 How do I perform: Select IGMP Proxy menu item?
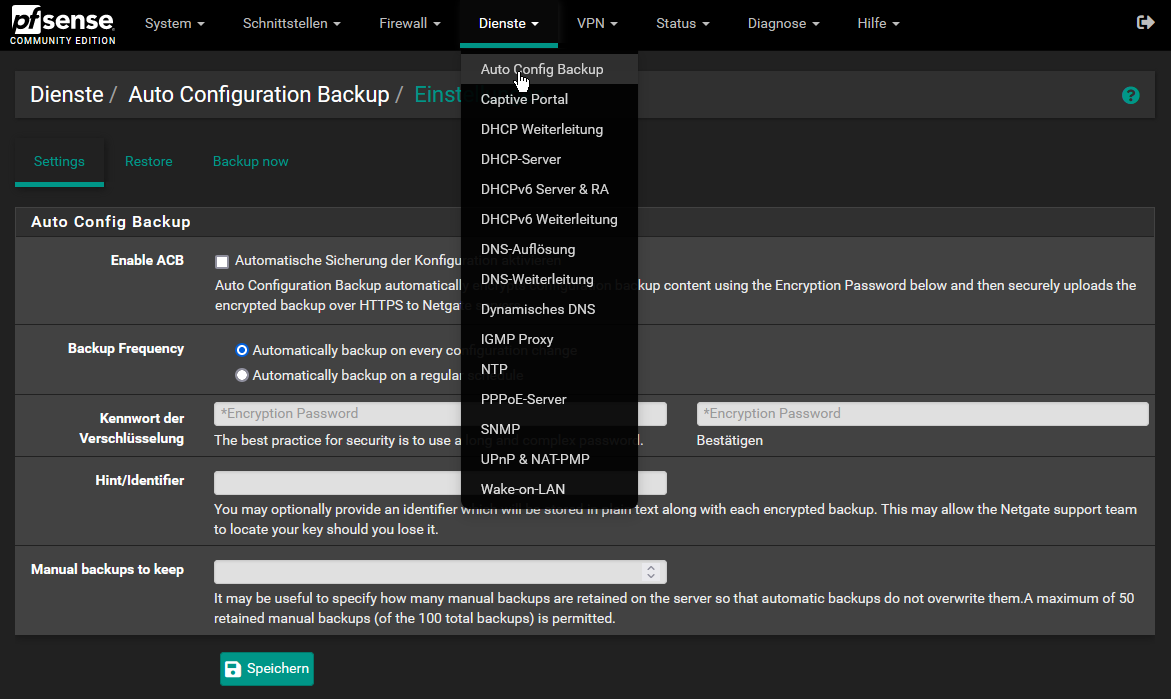click(x=549, y=339)
